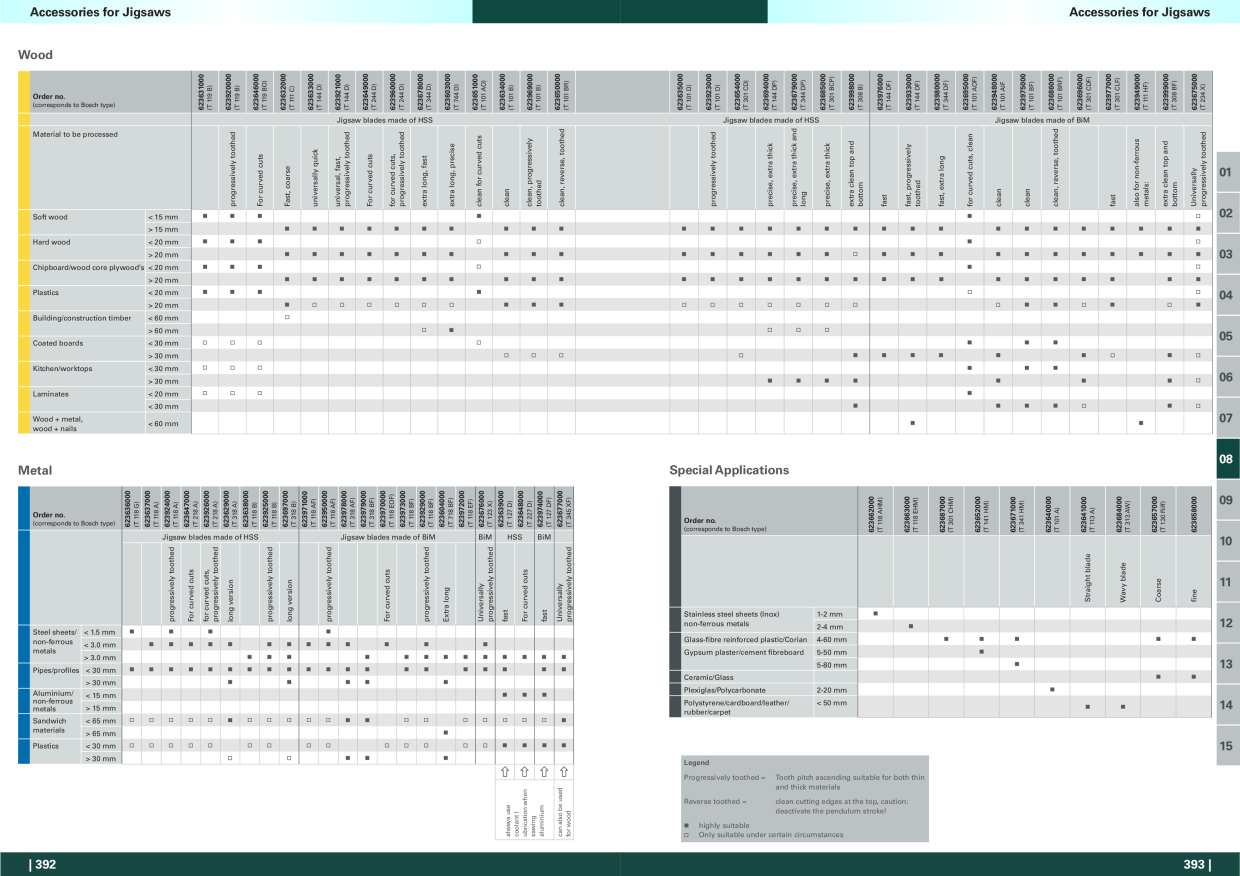The width and height of the screenshot is (1240, 876).
Task: Select 'Glass-fibre reinforced plastic/Corian' label
Action: click(745, 639)
